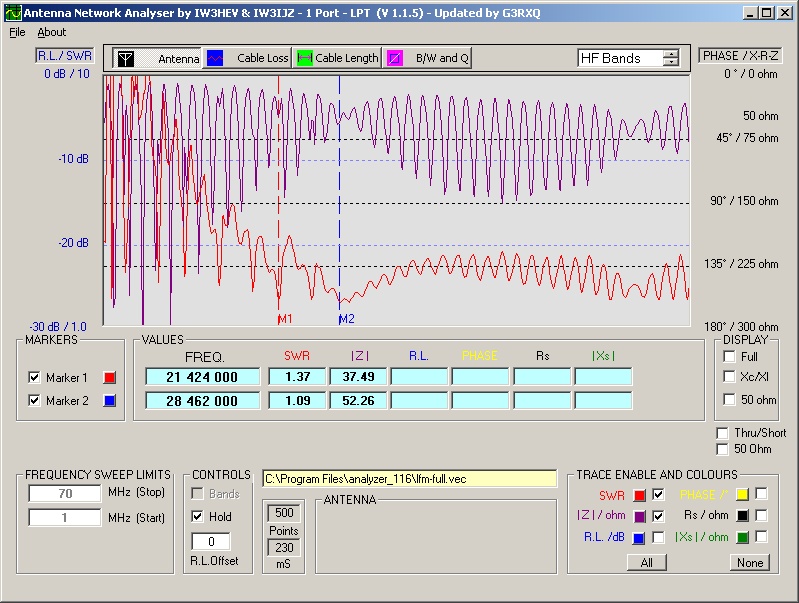Select the Antenna mode icon
The width and height of the screenshot is (799, 603).
tap(126, 59)
